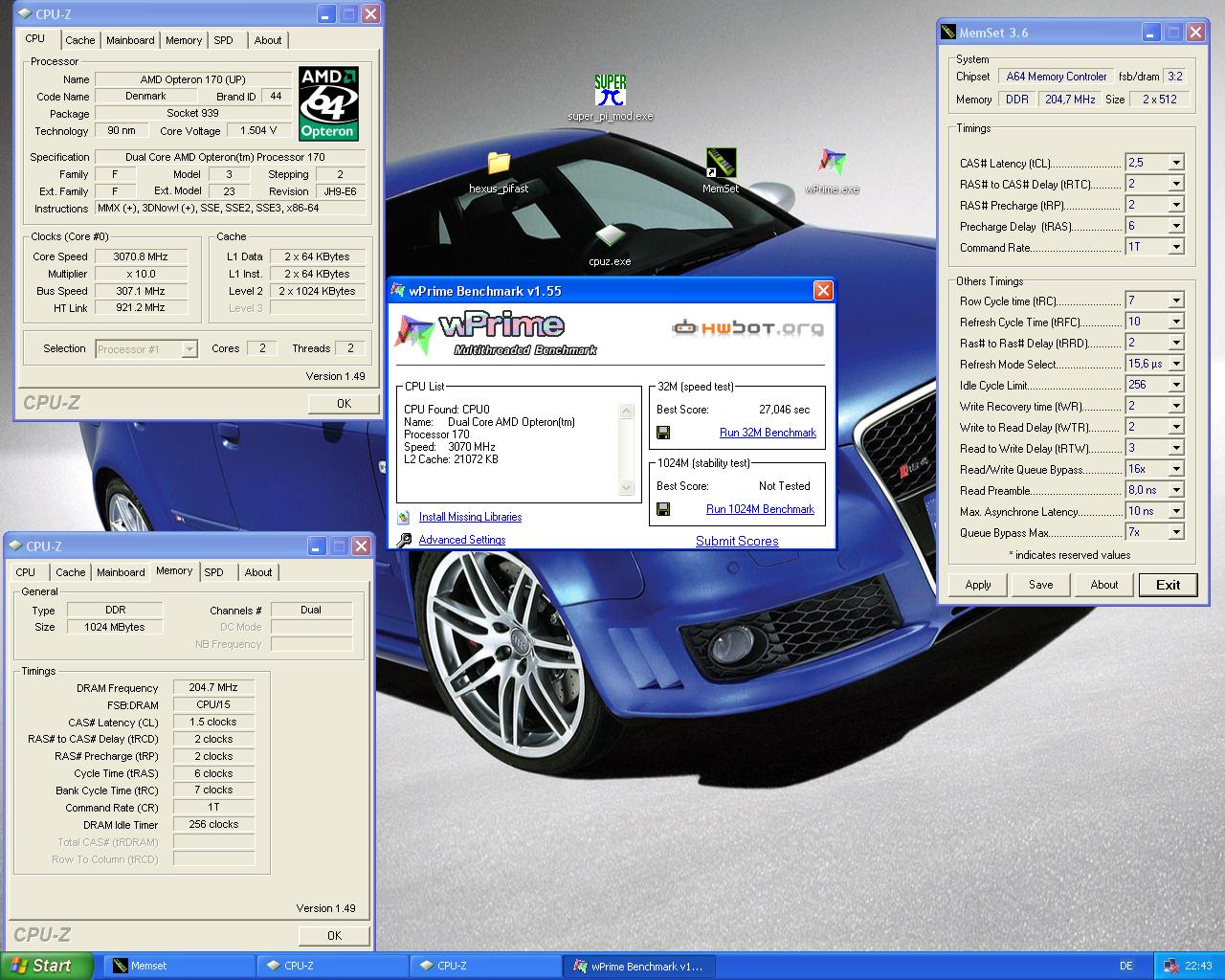Click the Install Missing Libraries icon
The image size is (1225, 980).
click(x=404, y=517)
